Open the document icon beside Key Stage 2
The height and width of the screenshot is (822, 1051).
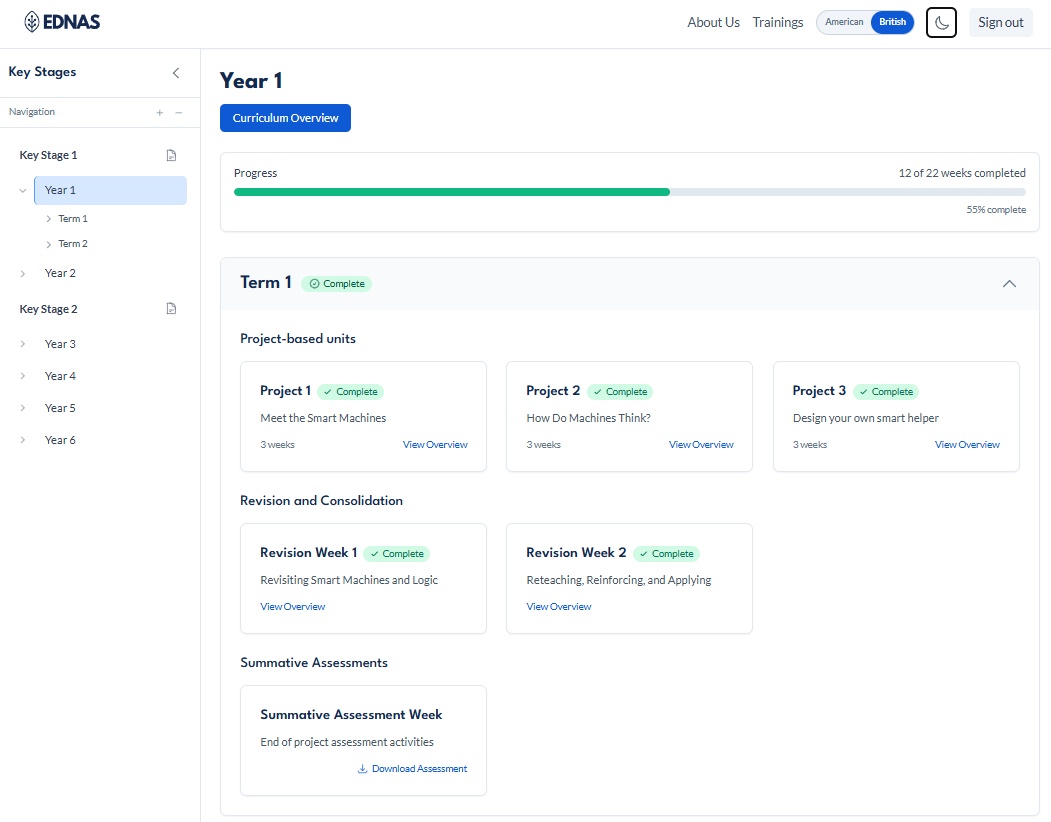(x=171, y=308)
